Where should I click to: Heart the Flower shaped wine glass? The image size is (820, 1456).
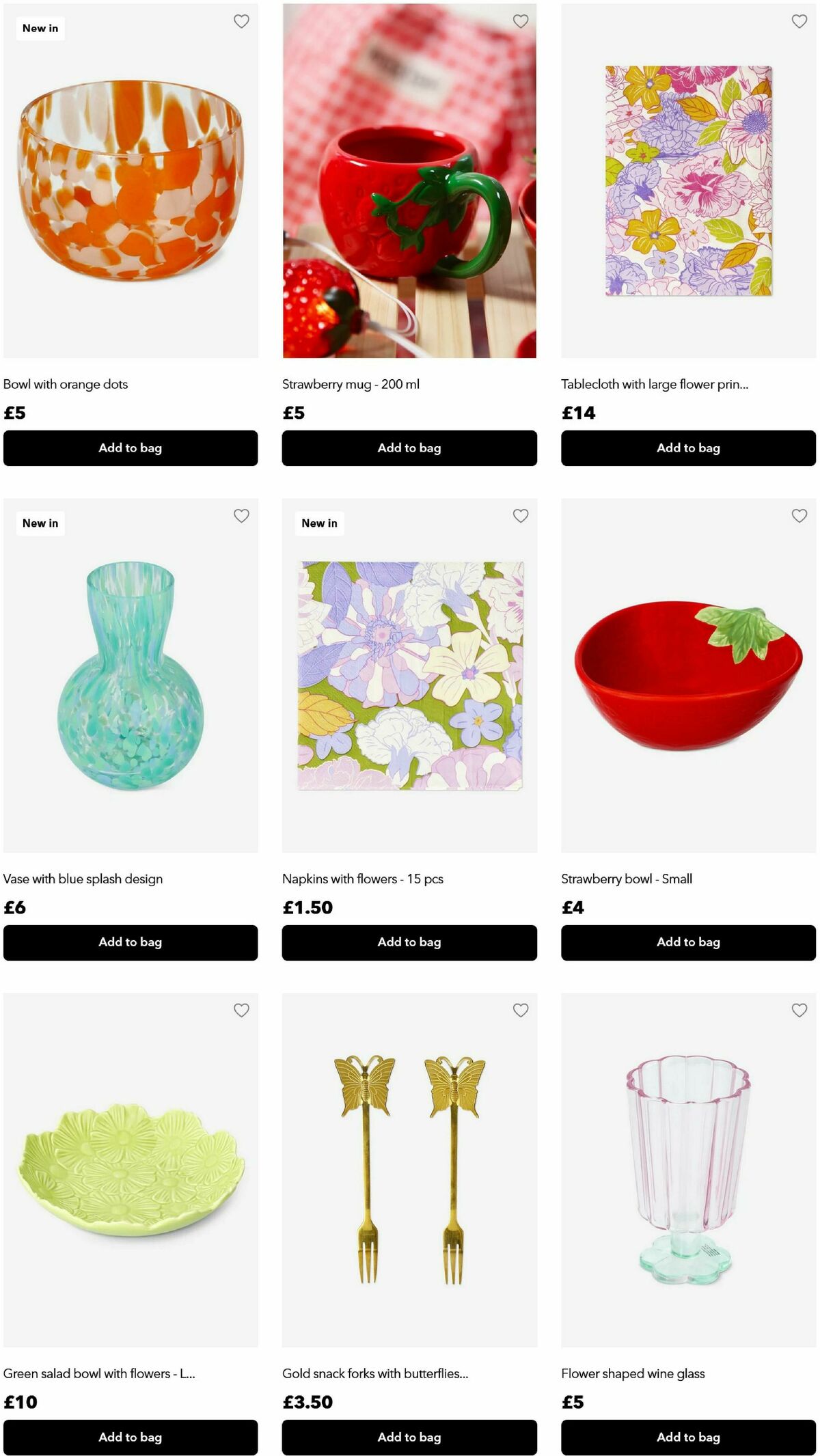799,1010
